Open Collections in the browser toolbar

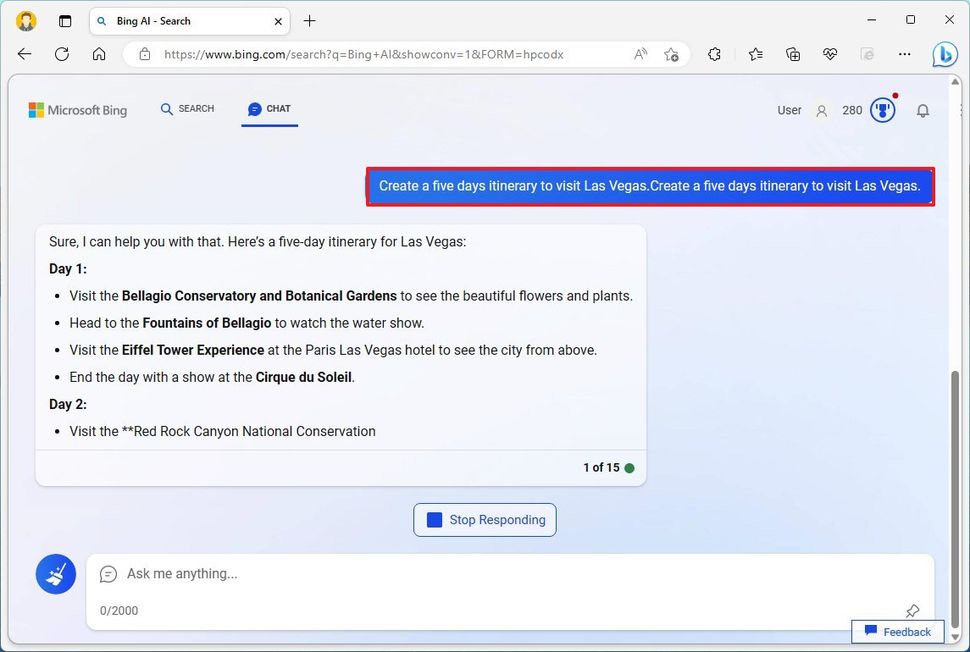click(793, 54)
